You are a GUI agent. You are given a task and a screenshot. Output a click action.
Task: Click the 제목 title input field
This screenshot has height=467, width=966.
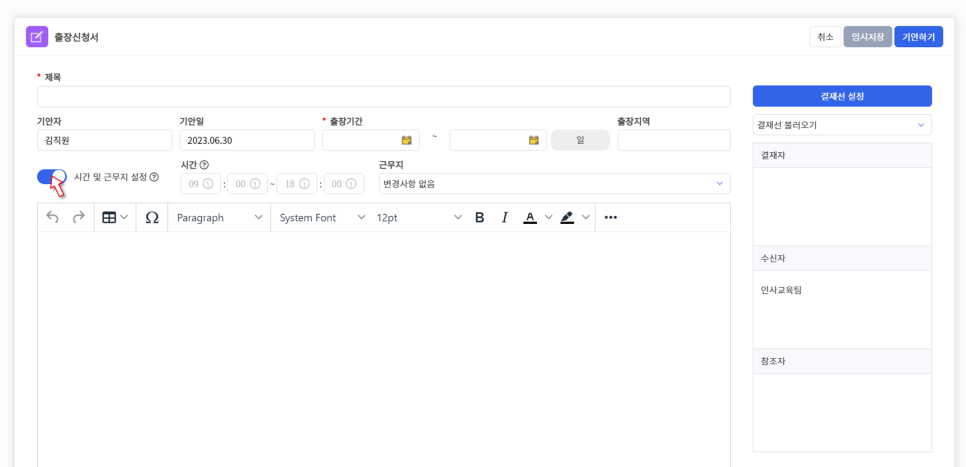(383, 97)
